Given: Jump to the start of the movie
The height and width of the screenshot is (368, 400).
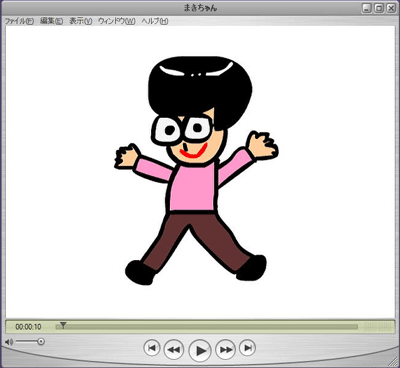Looking at the screenshot, I should click(152, 348).
